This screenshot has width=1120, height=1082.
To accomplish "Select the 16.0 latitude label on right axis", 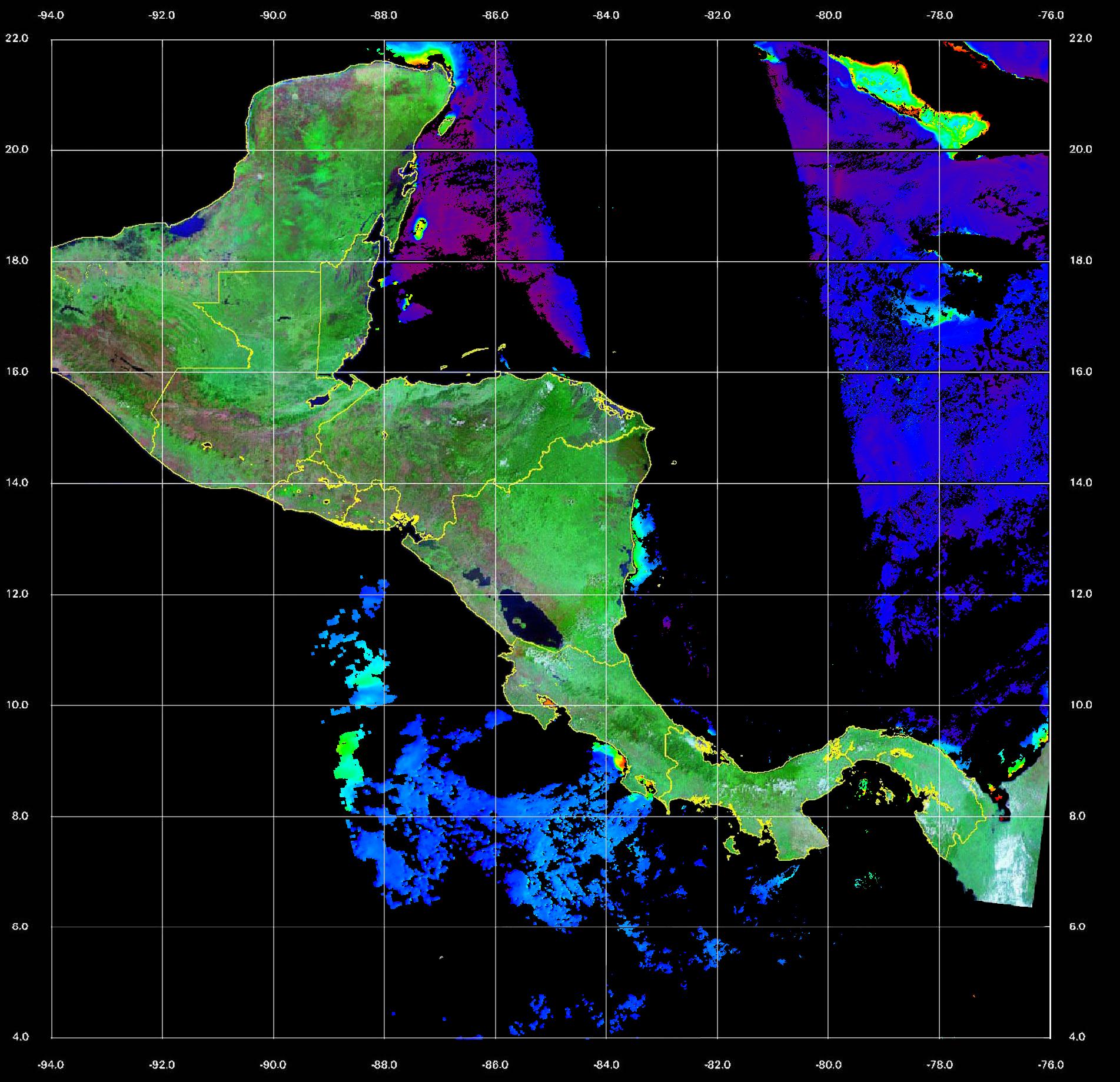I will click(x=1079, y=371).
